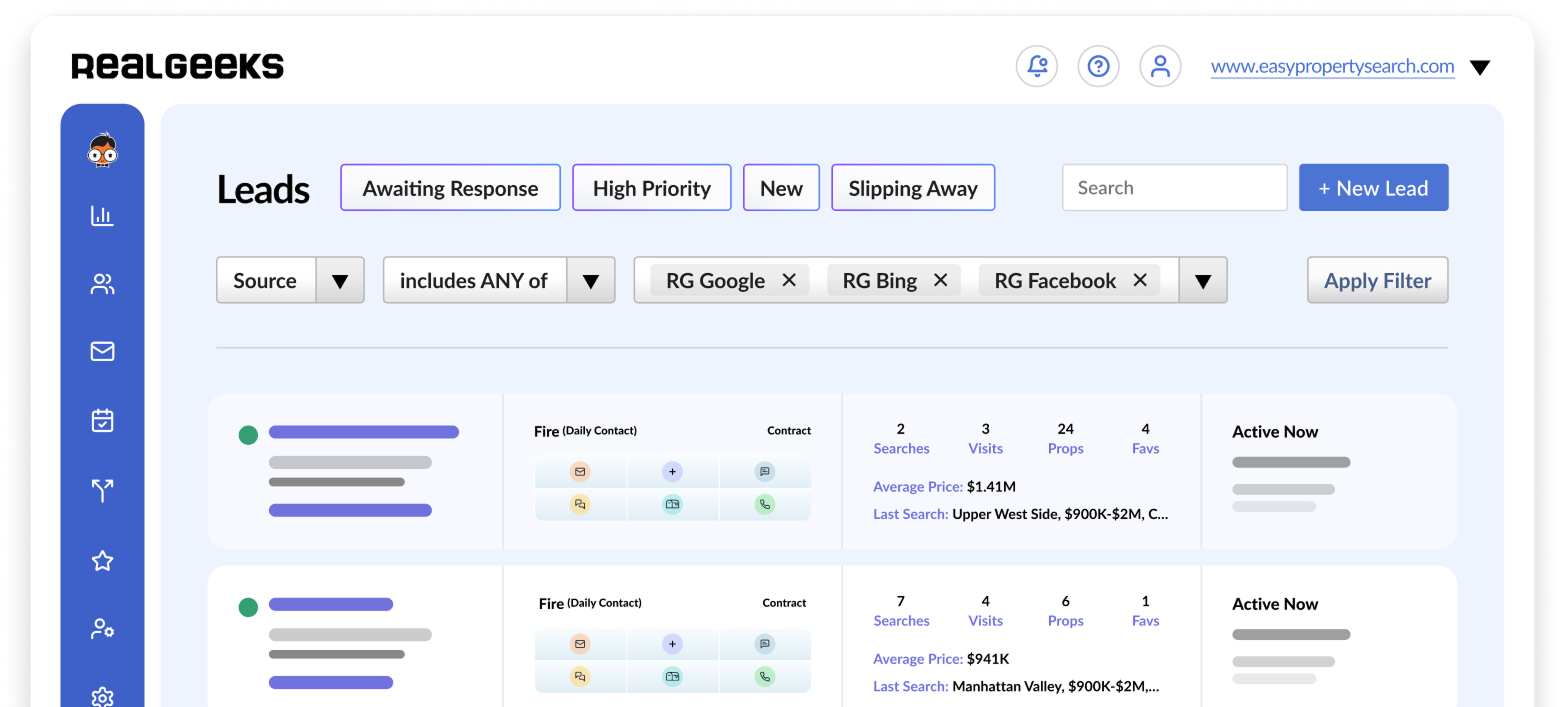Image resolution: width=1565 pixels, height=707 pixels.
Task: Enable the High Priority filter
Action: click(651, 187)
